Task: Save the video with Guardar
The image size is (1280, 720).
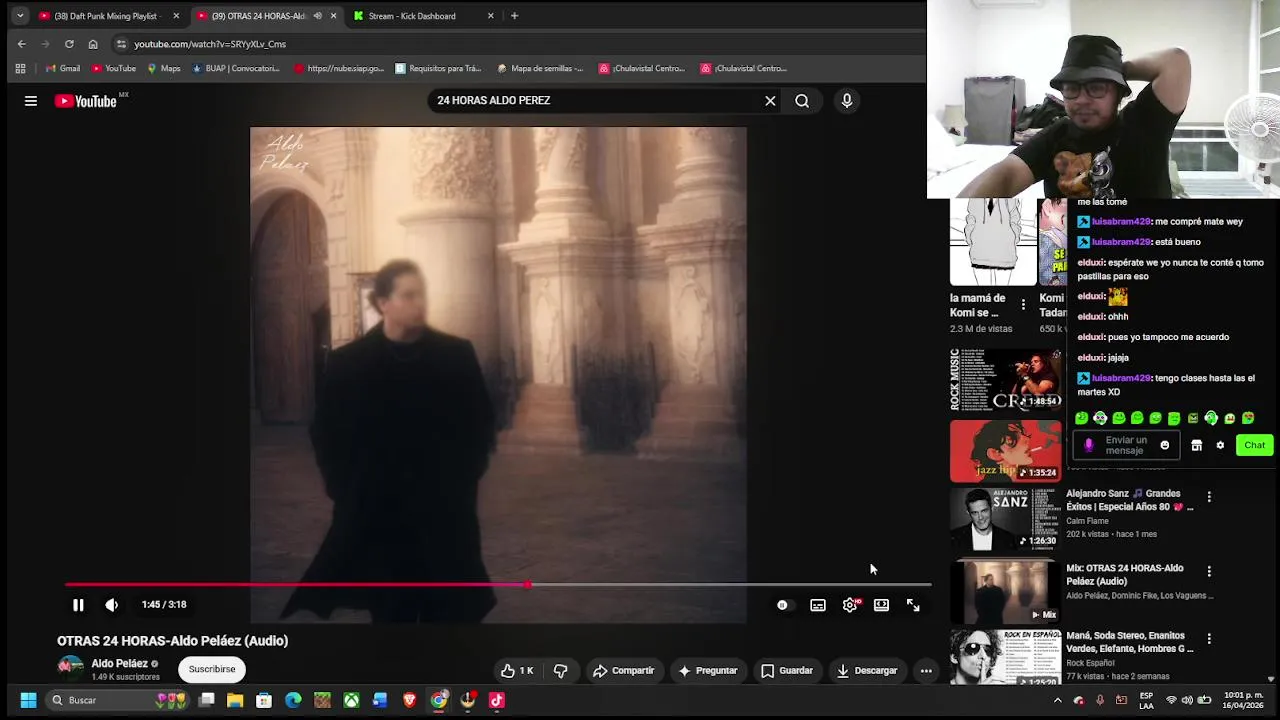Action: click(x=787, y=670)
